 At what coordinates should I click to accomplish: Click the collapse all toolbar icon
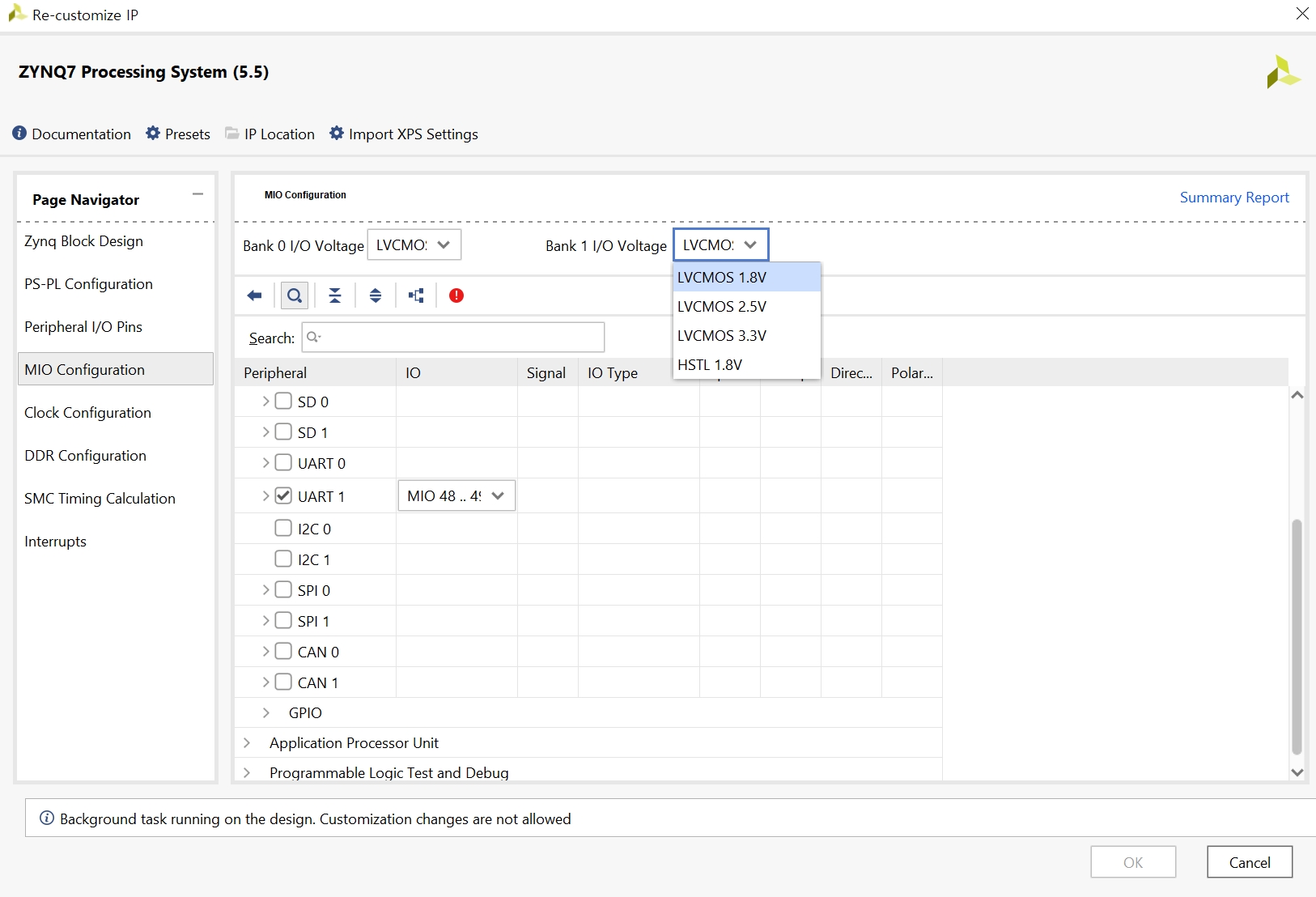[335, 295]
